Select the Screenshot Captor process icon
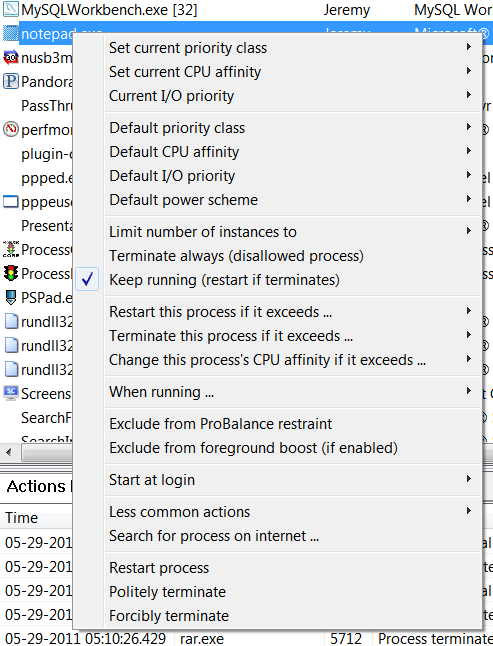 coord(11,393)
